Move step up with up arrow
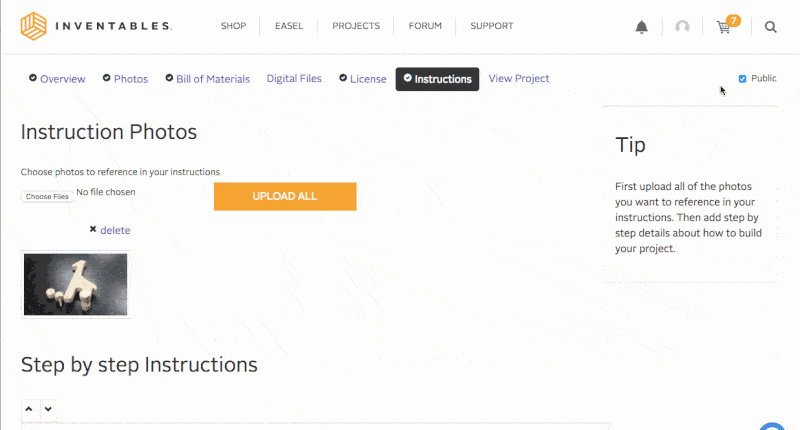Image resolution: width=800 pixels, height=430 pixels. click(29, 409)
